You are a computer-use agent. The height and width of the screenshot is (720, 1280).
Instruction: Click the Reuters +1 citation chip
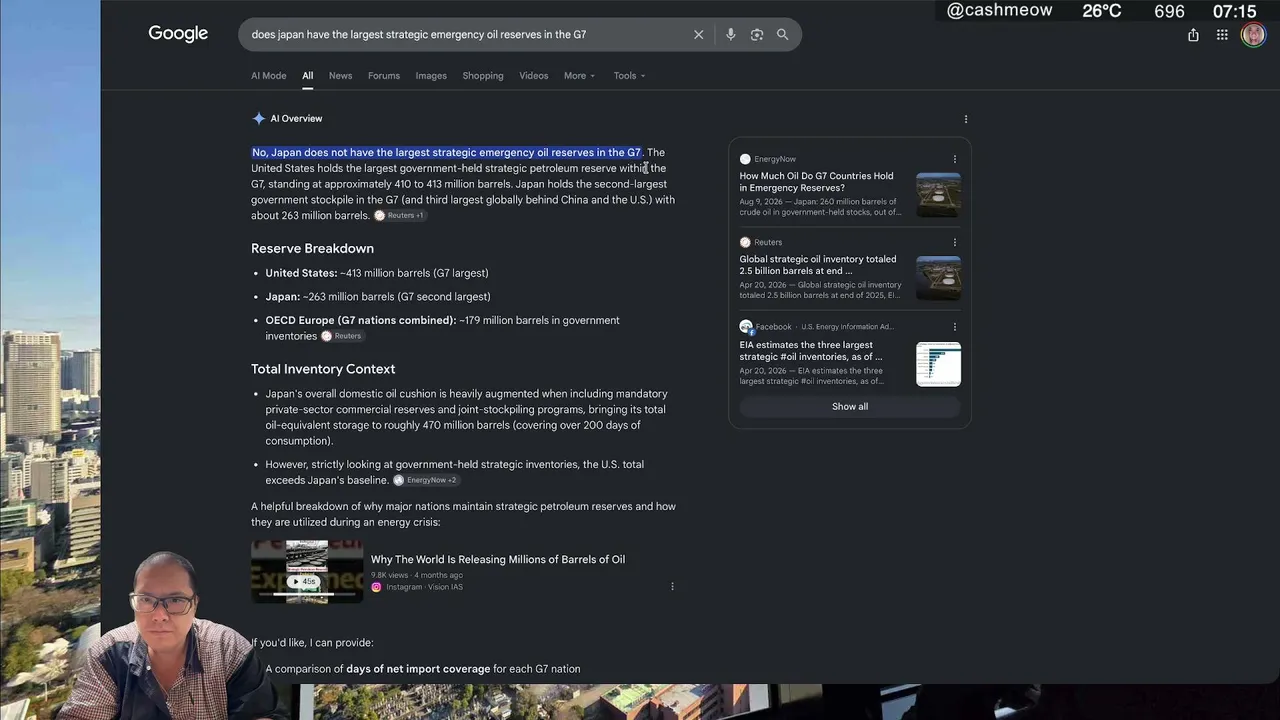399,216
